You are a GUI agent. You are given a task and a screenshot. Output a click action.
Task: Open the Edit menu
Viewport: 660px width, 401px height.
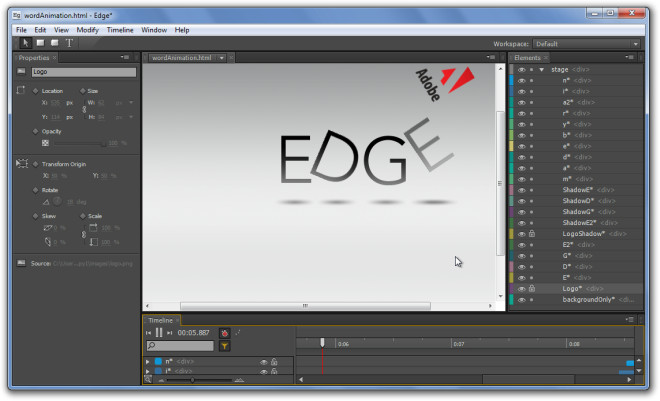click(x=40, y=30)
